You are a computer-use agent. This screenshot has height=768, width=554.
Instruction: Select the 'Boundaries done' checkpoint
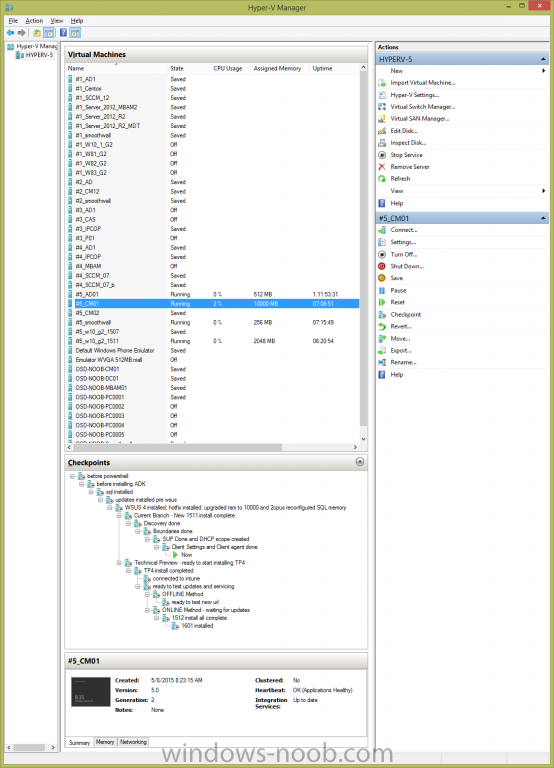(x=172, y=531)
